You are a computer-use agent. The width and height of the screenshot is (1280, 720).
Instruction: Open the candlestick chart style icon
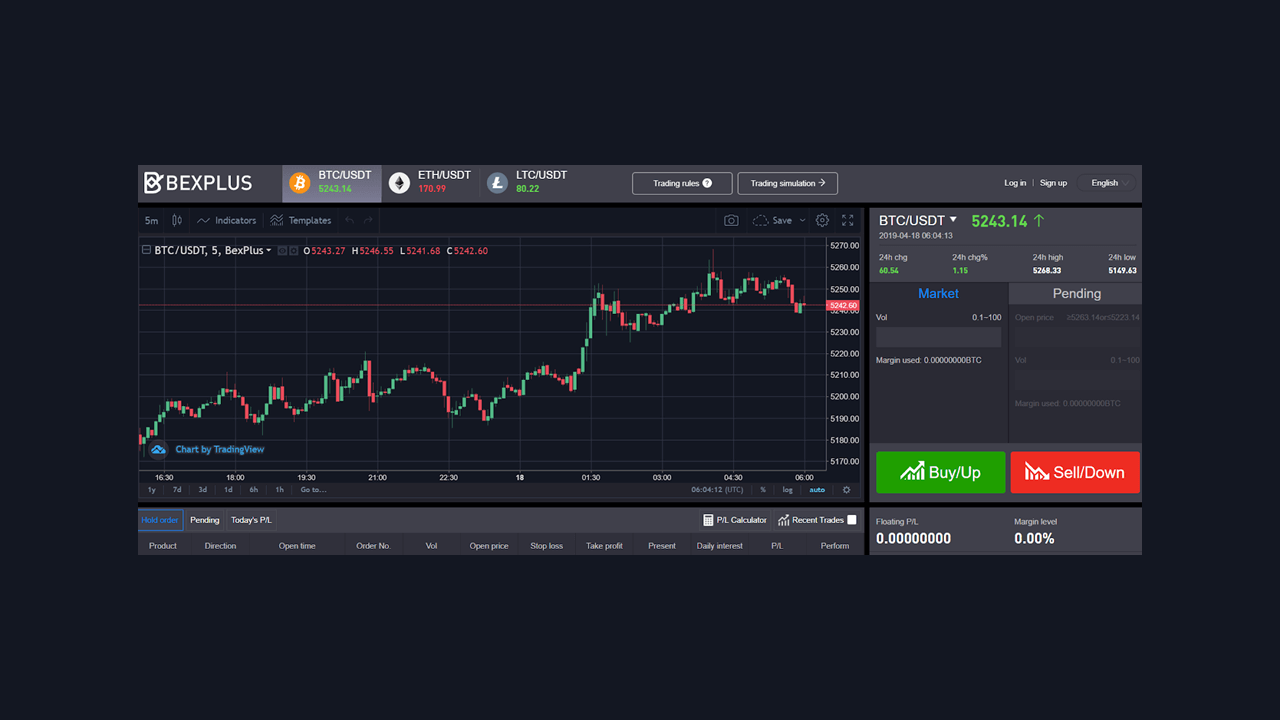point(177,220)
